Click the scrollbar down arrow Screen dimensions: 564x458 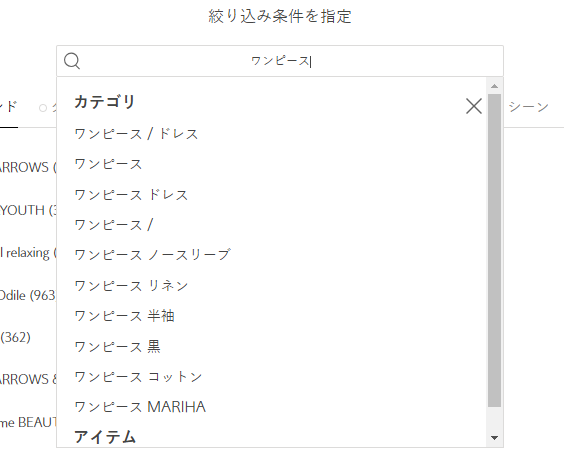(x=495, y=438)
